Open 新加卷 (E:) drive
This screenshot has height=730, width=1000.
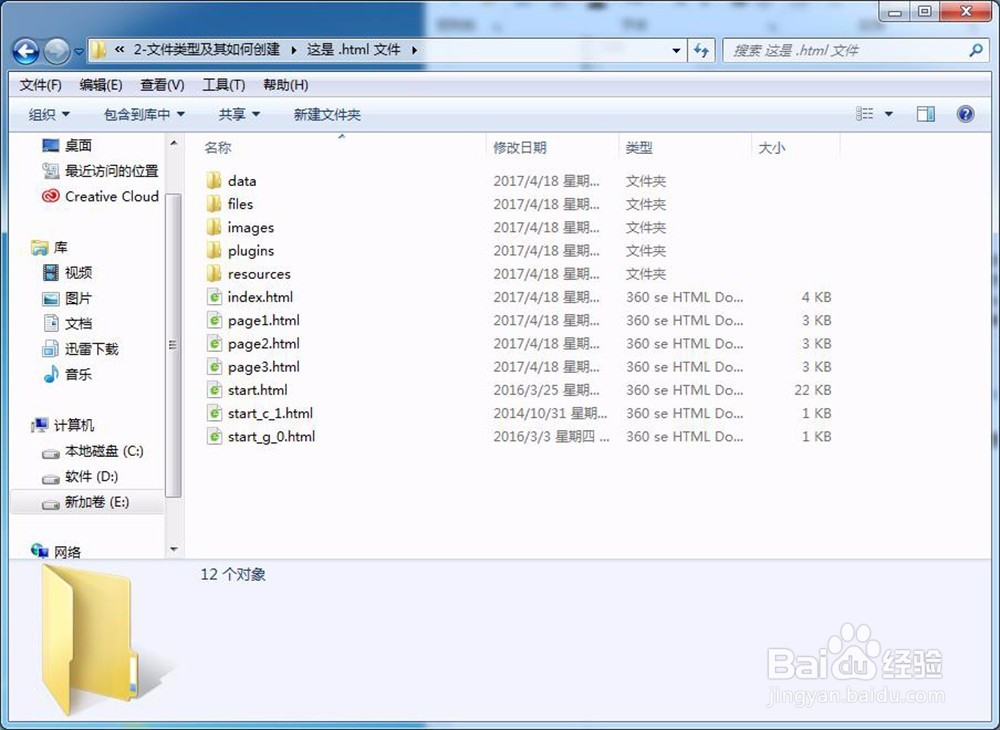coord(86,502)
